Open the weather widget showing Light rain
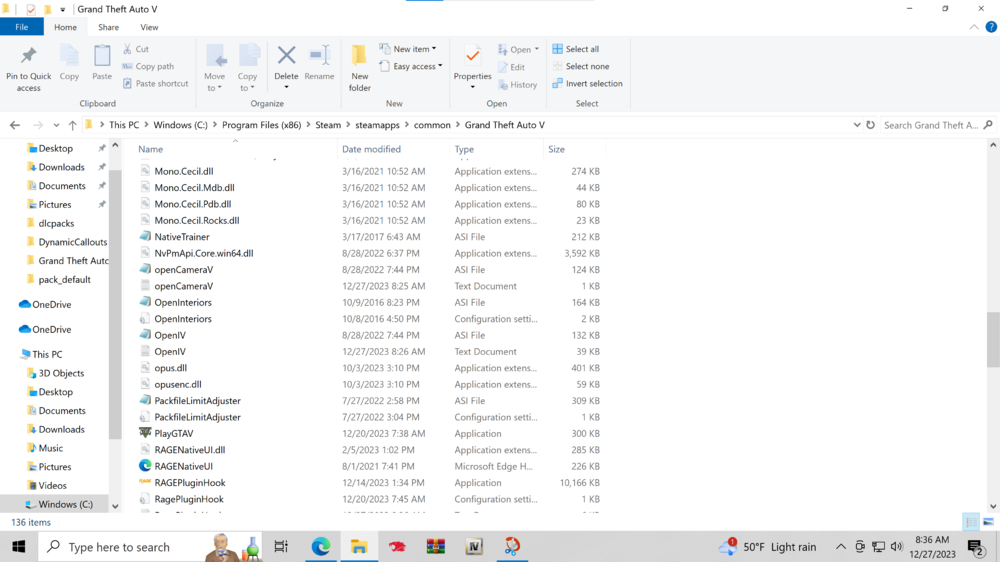This screenshot has height=562, width=1000. [x=767, y=547]
